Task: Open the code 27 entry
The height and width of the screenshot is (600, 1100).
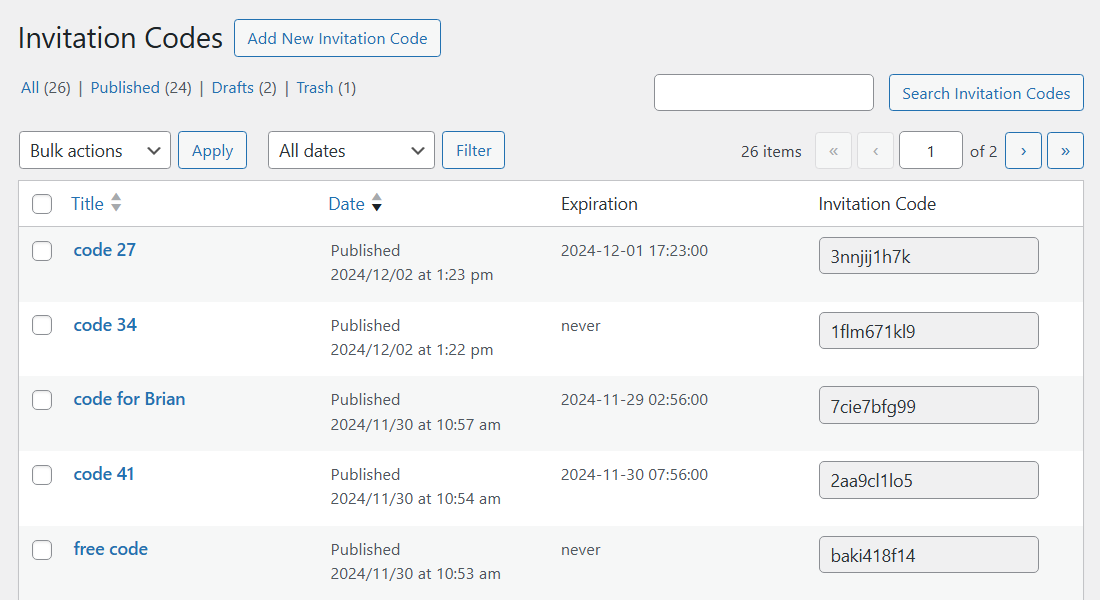Action: 105,250
